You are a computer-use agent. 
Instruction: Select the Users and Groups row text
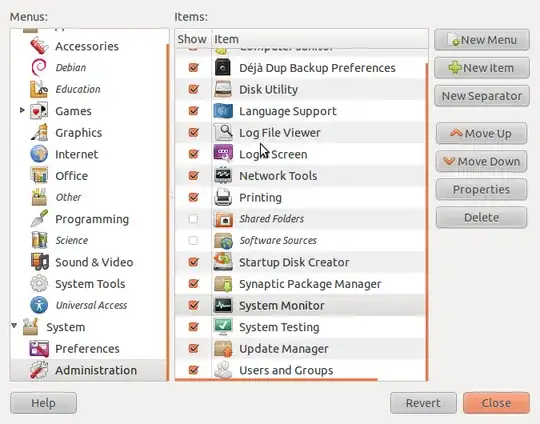[286, 371]
